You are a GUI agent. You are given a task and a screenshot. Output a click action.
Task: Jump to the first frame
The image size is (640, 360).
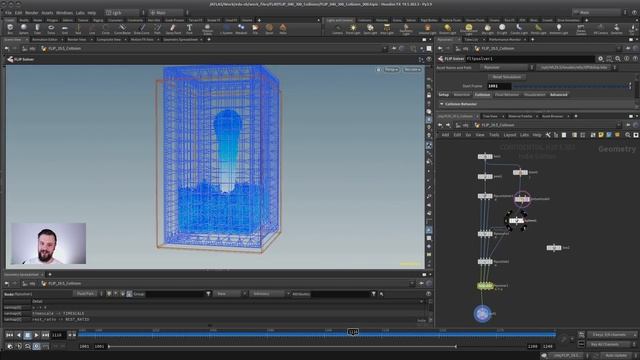[x=9, y=335]
